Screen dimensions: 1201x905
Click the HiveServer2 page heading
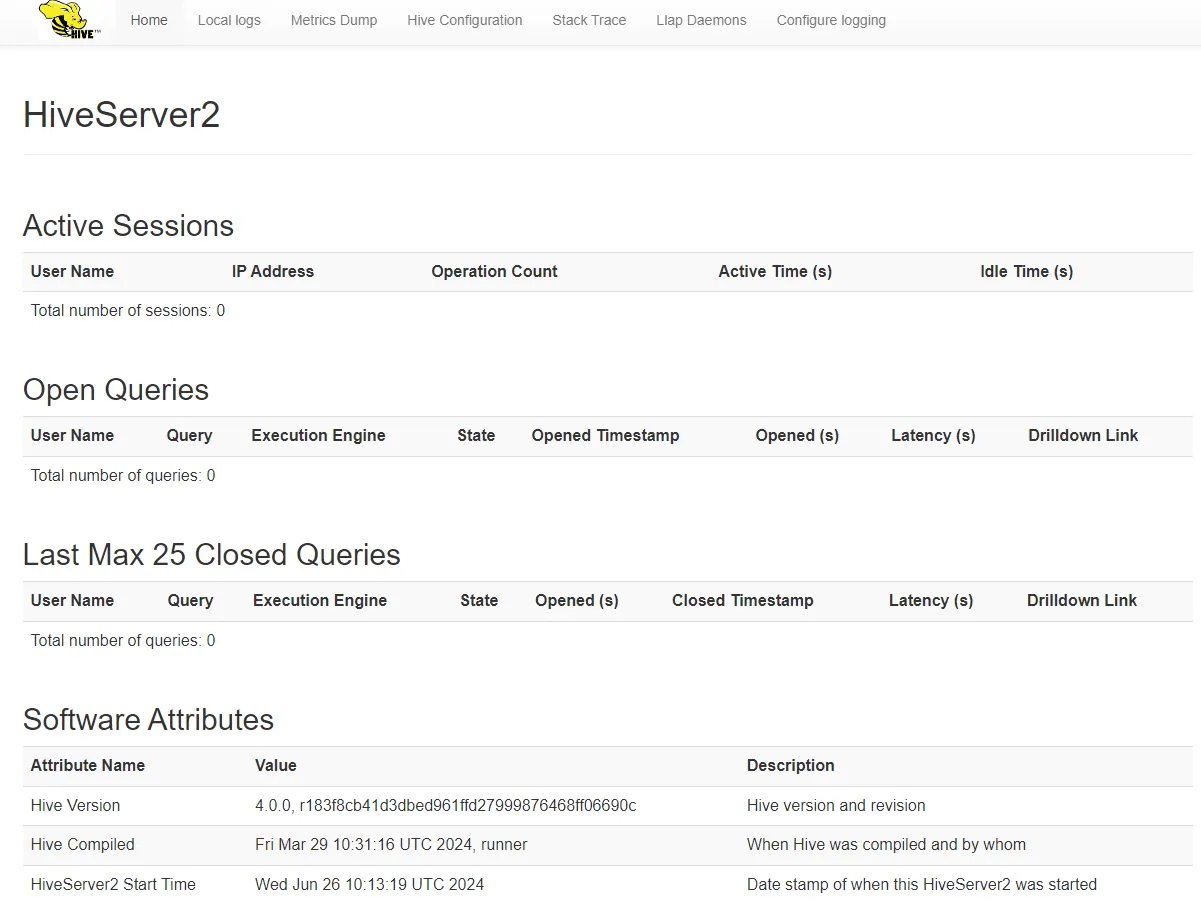point(121,115)
